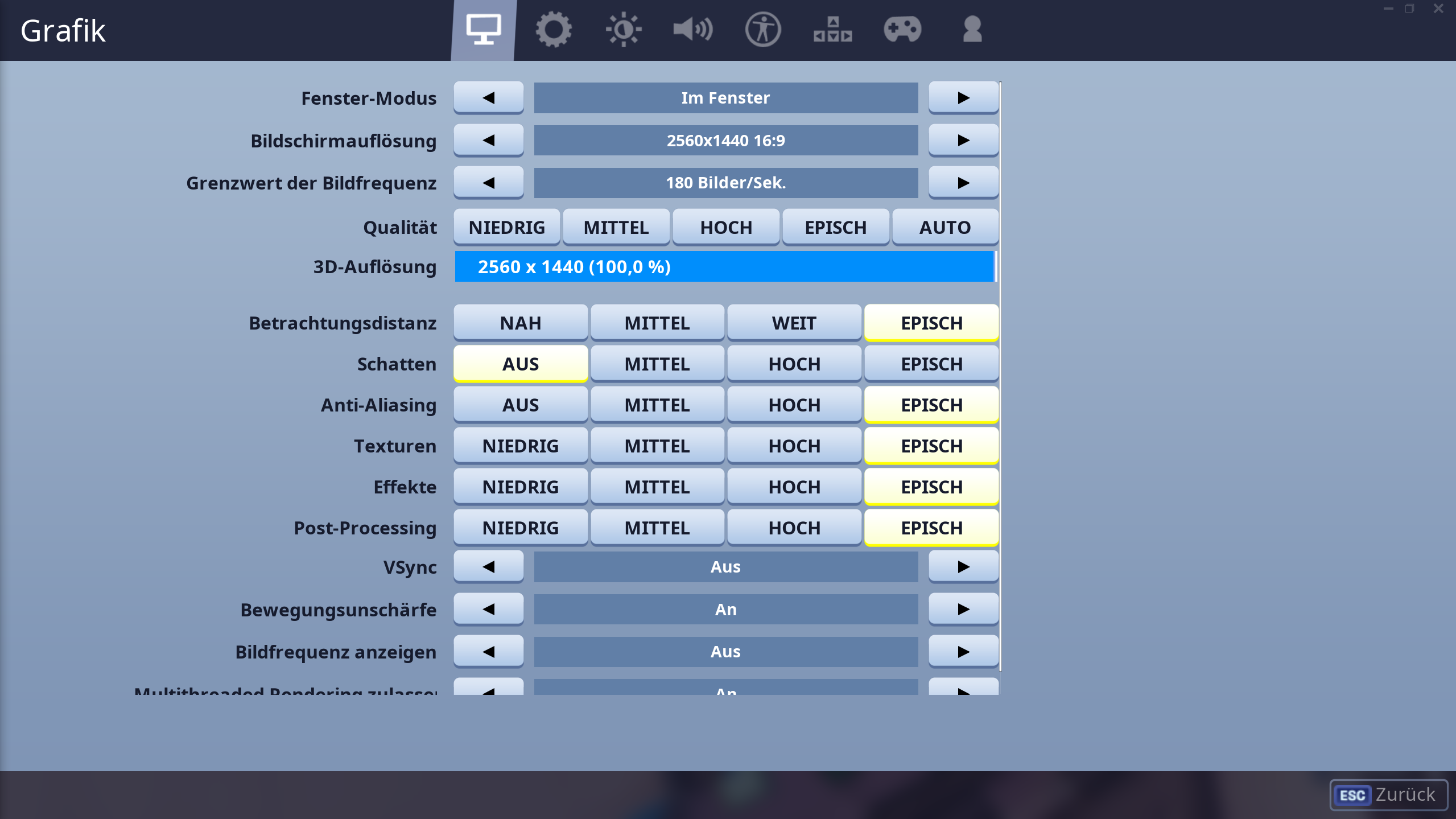The width and height of the screenshot is (1456, 819).
Task: Set Schatten to MITTEL
Action: (x=657, y=364)
